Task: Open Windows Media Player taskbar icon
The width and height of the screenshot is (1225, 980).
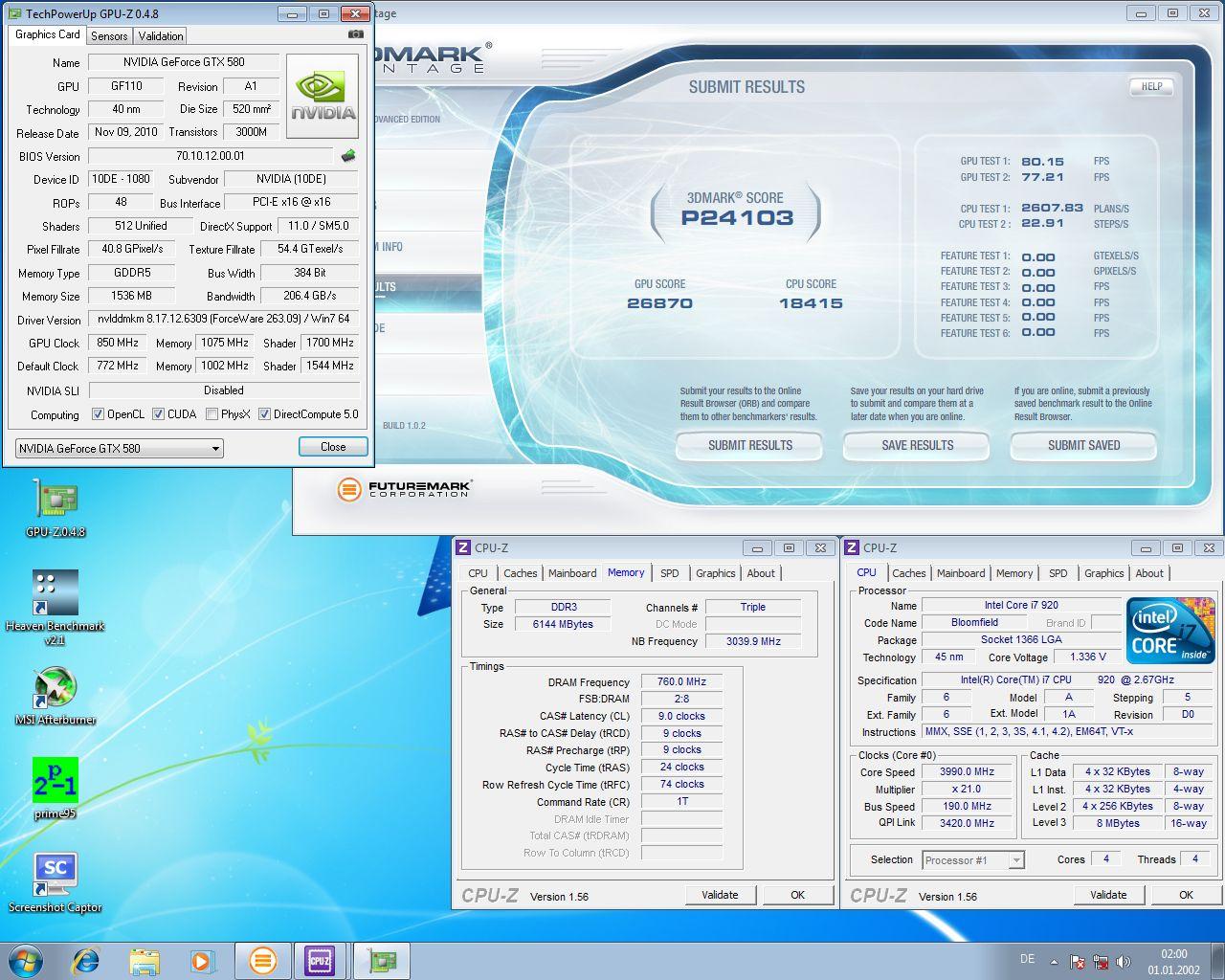Action: [x=201, y=960]
